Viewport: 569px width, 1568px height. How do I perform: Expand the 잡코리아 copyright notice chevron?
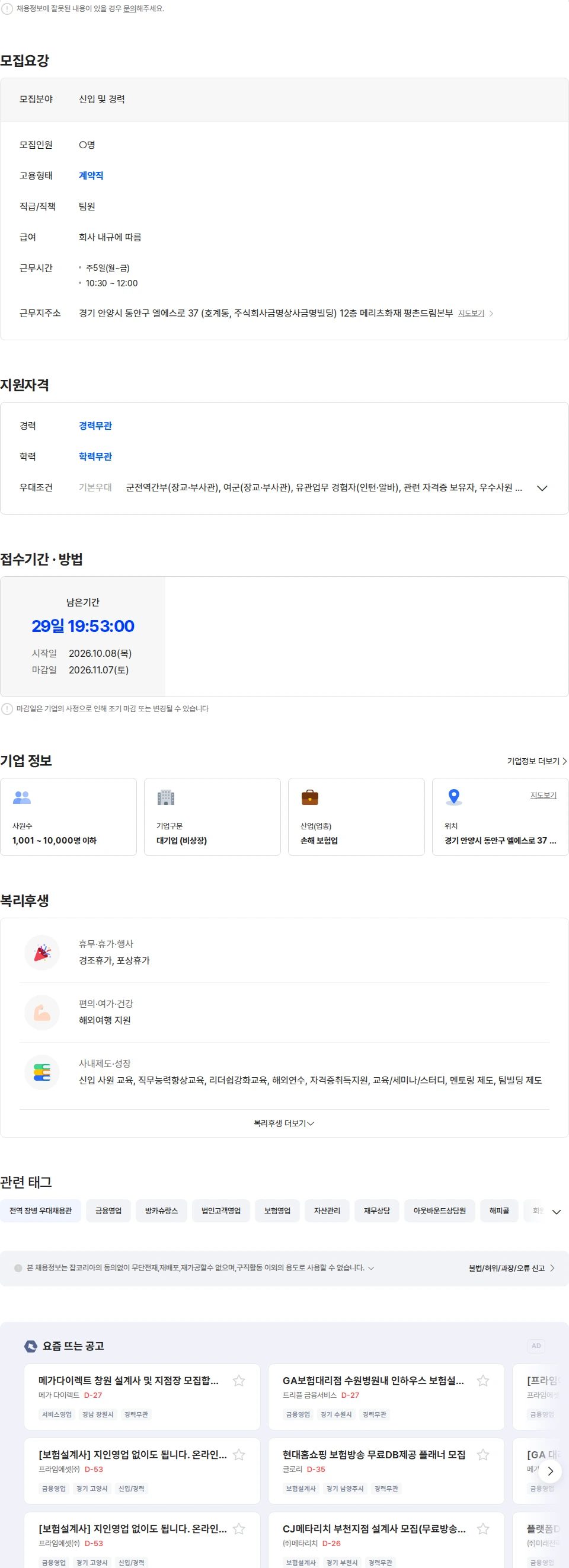pos(371,1268)
